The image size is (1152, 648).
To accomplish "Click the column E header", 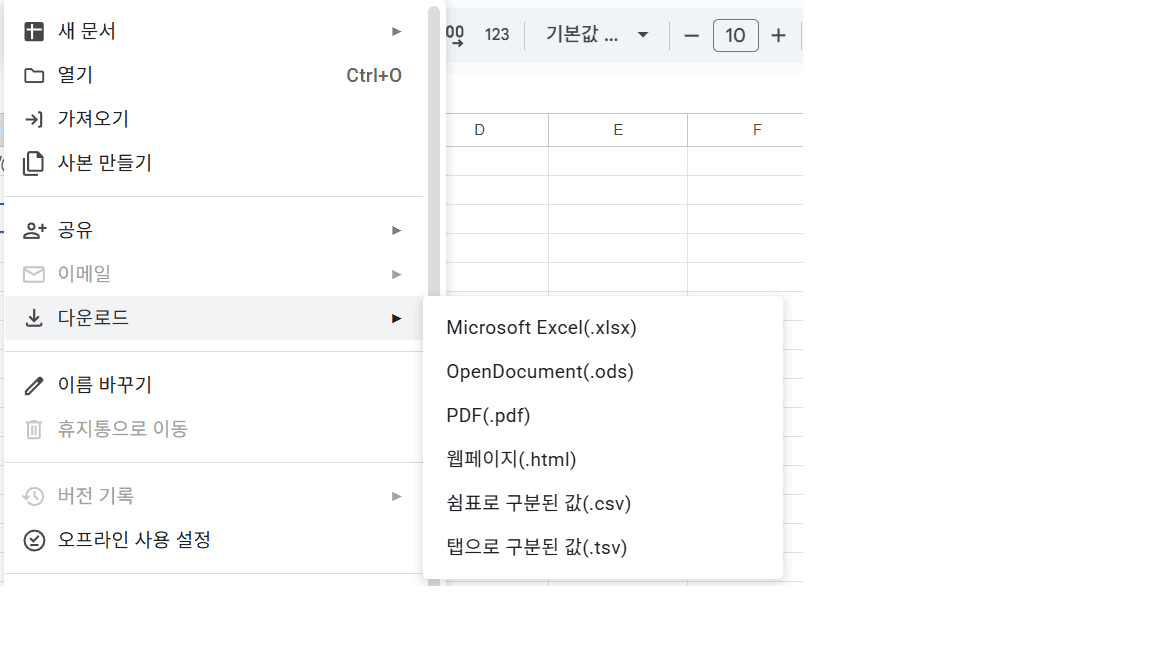I will [617, 129].
